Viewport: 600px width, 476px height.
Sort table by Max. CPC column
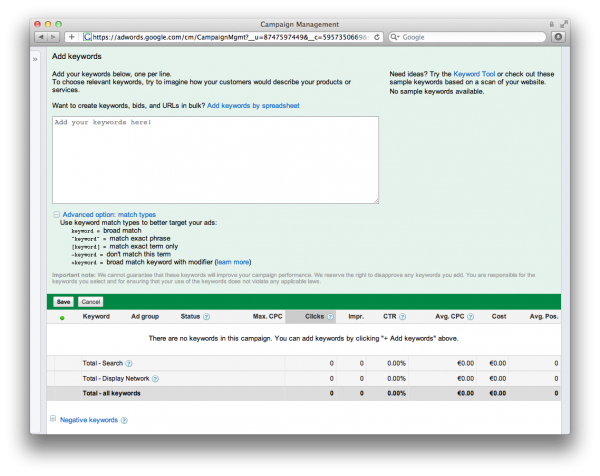click(x=267, y=316)
